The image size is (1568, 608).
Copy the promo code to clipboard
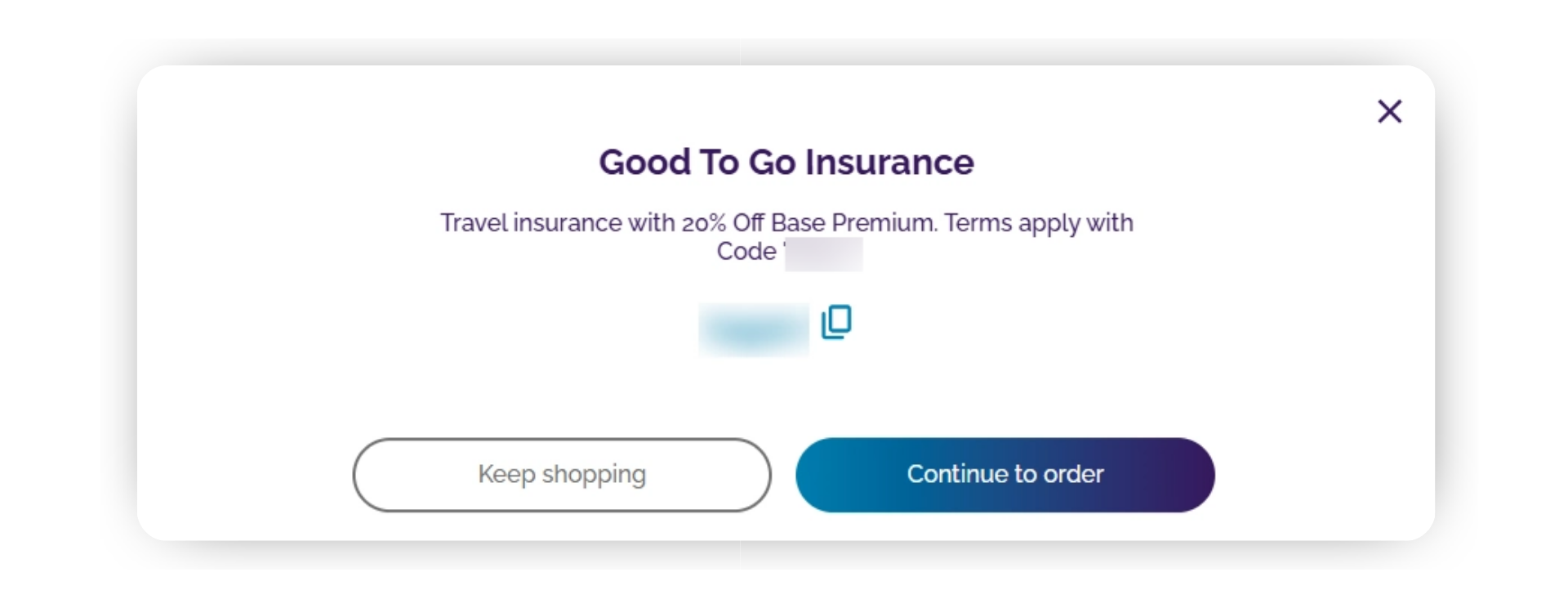(836, 322)
